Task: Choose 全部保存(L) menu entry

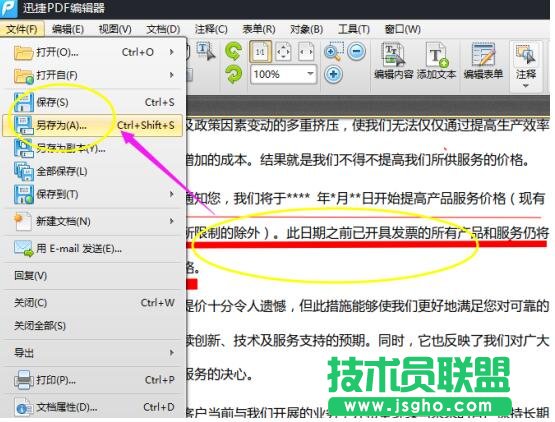Action: coord(93,171)
